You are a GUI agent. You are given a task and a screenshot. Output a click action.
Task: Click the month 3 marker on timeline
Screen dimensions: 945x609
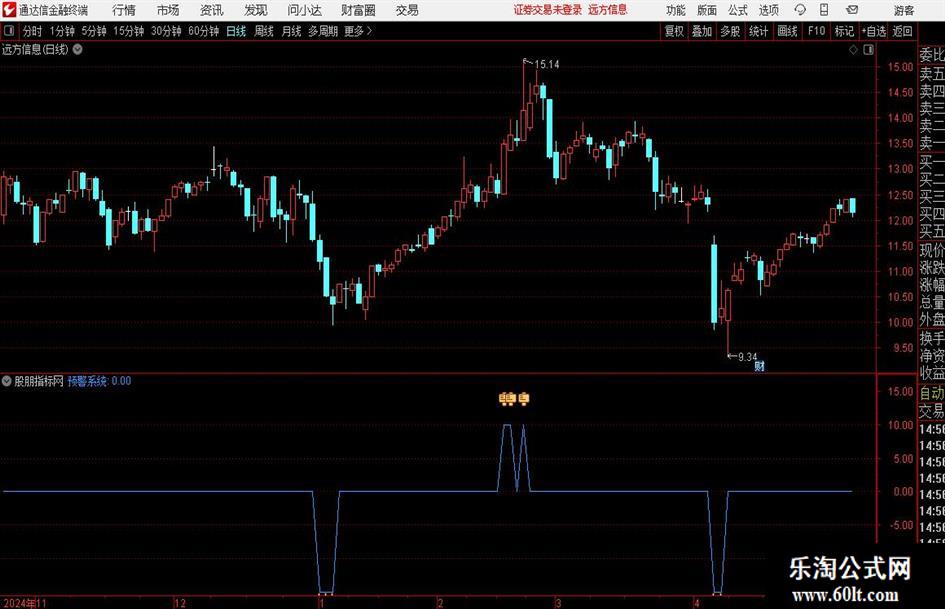[558, 603]
